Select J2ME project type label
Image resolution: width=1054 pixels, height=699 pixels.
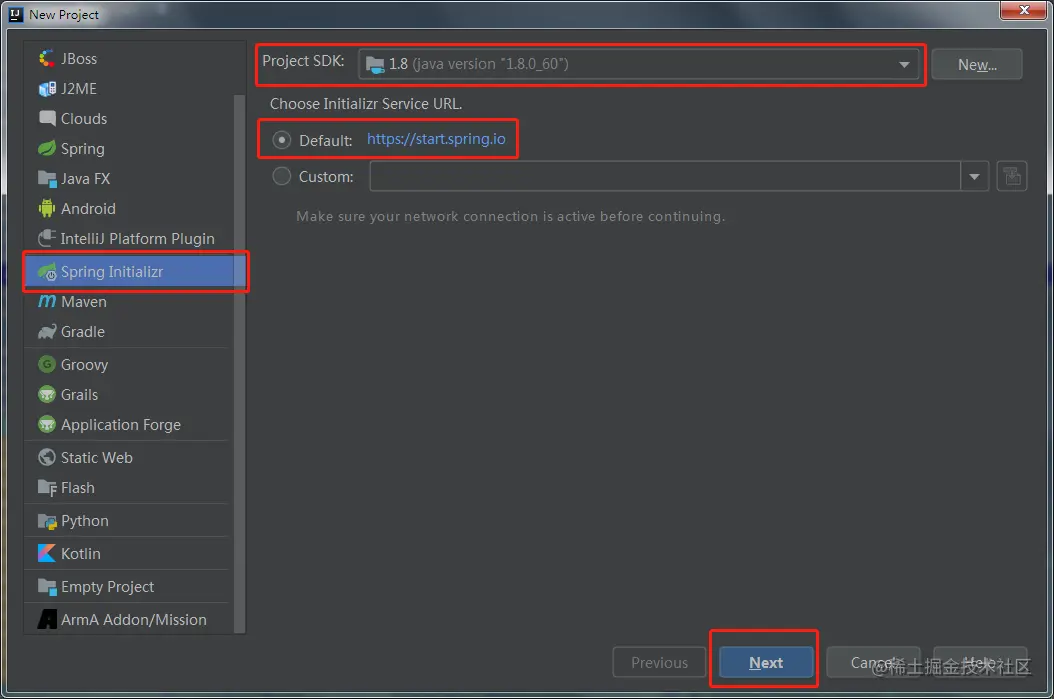[79, 89]
